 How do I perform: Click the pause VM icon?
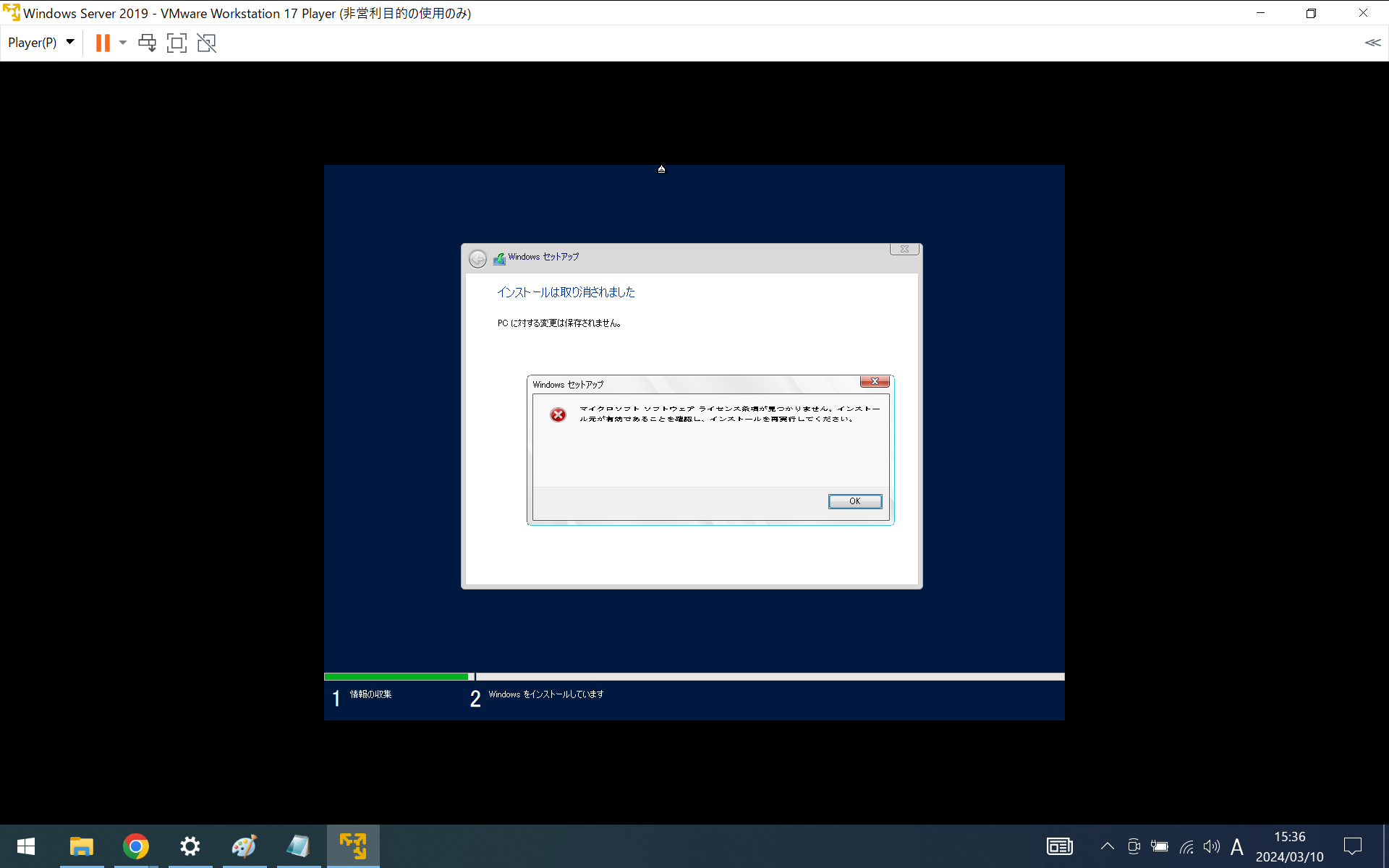103,43
